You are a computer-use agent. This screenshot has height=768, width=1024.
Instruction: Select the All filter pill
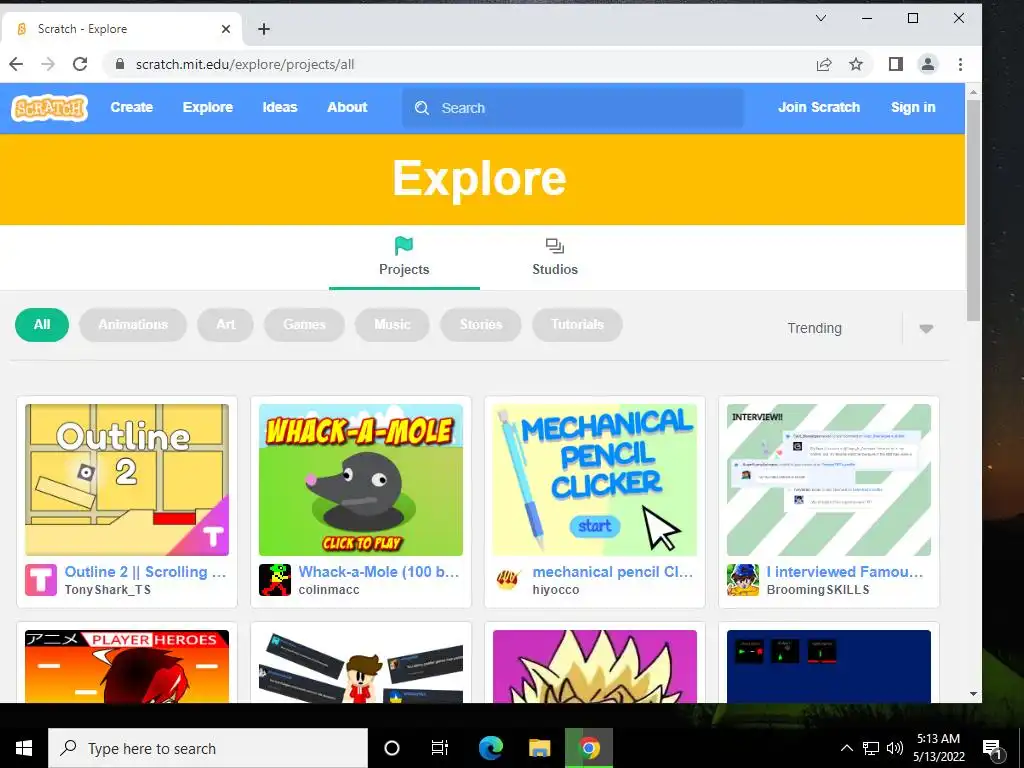42,325
